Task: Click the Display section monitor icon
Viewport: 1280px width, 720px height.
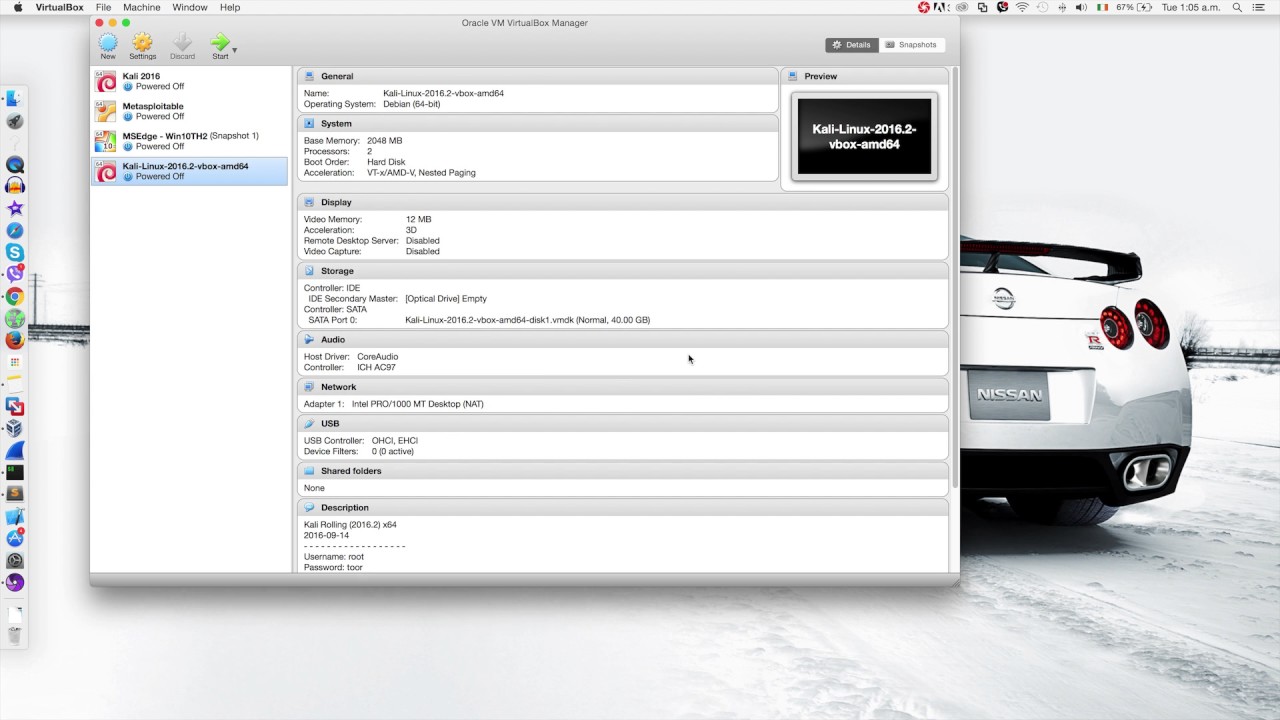Action: point(309,202)
